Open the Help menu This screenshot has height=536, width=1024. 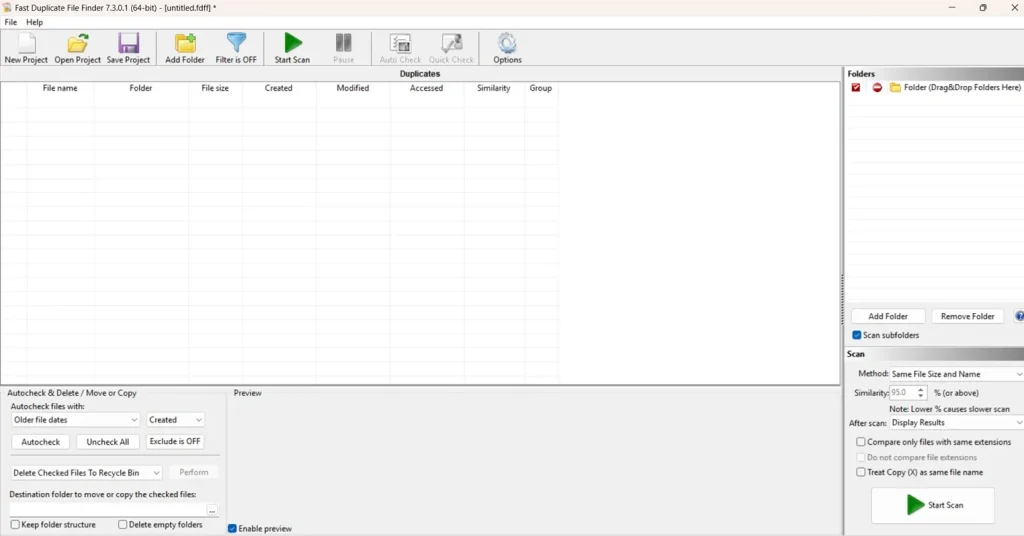(x=35, y=22)
